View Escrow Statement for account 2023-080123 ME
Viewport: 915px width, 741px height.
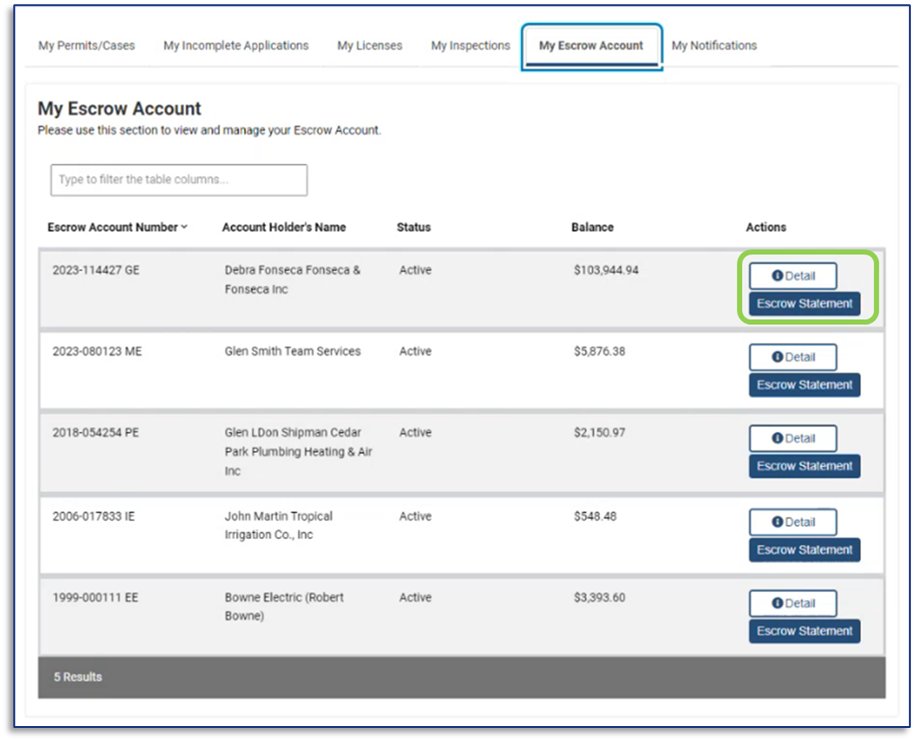click(x=804, y=385)
